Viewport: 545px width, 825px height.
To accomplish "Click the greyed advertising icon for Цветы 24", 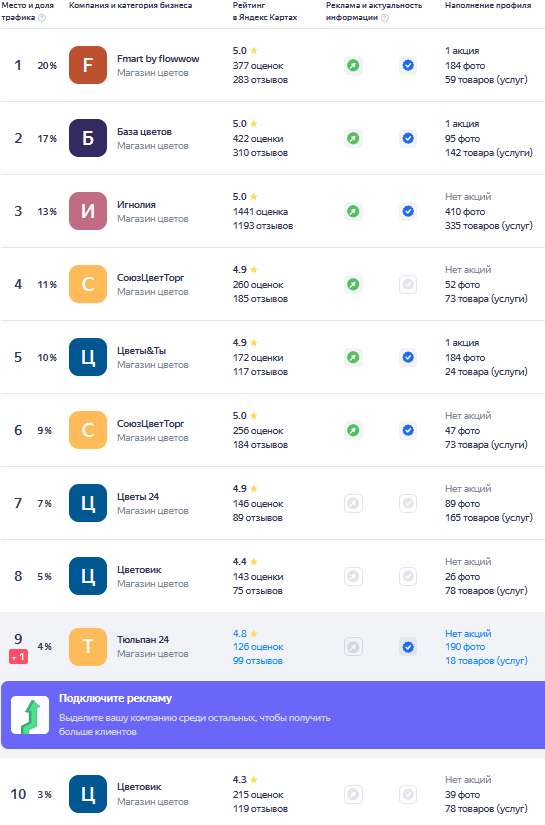I will 354,504.
